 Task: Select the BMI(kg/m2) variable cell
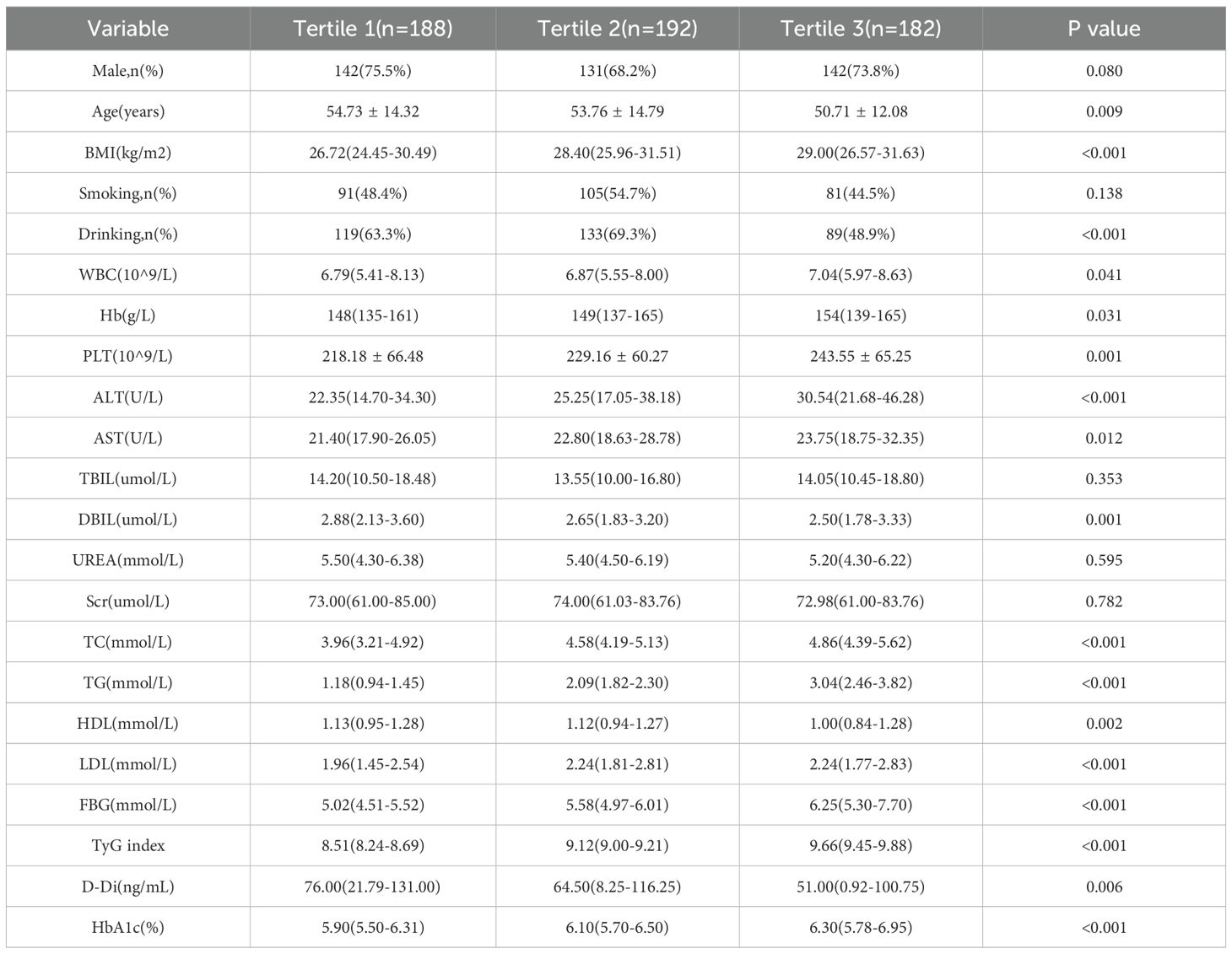pos(128,153)
